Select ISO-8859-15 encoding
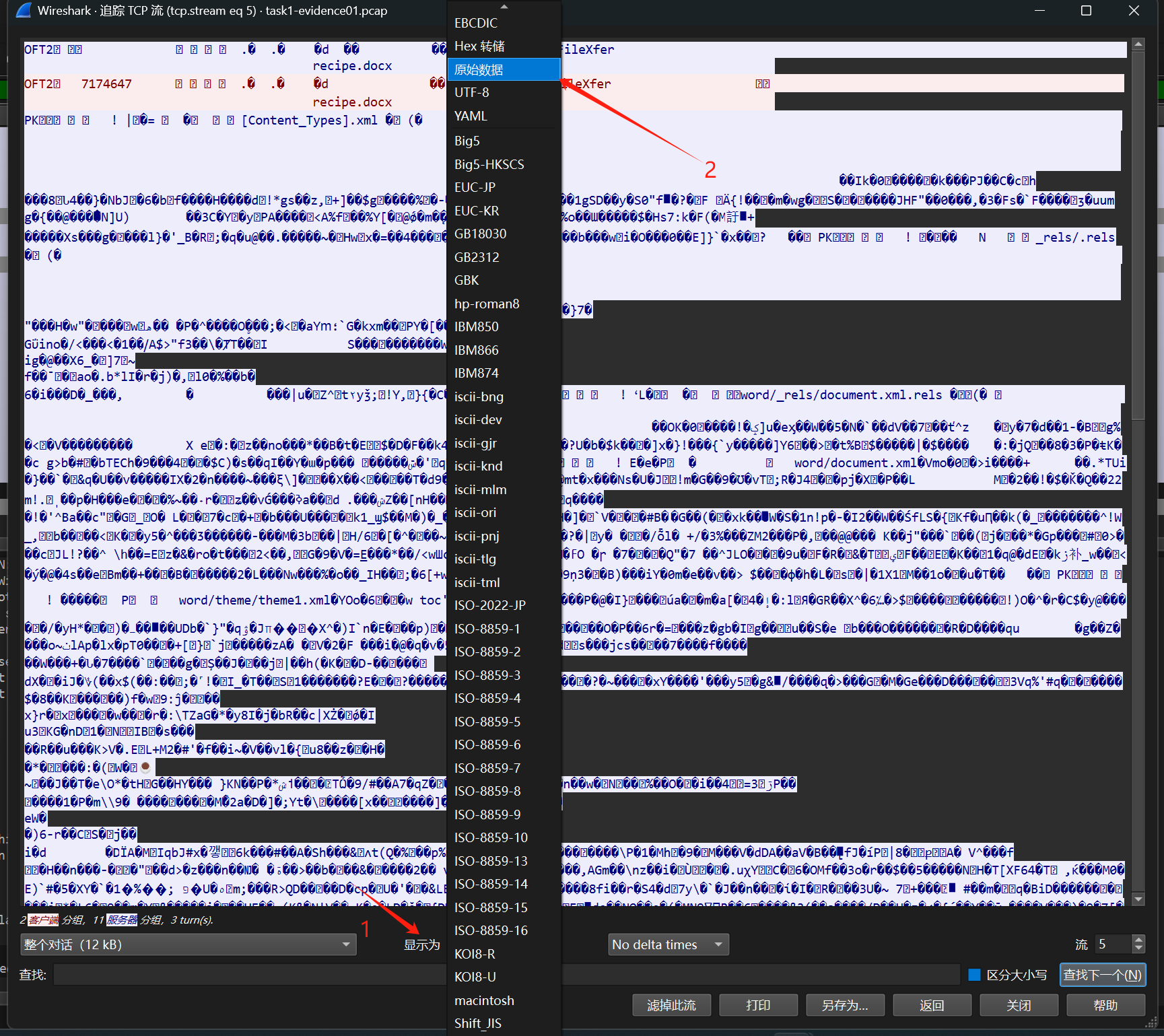This screenshot has height=1036, width=1164. 504,907
